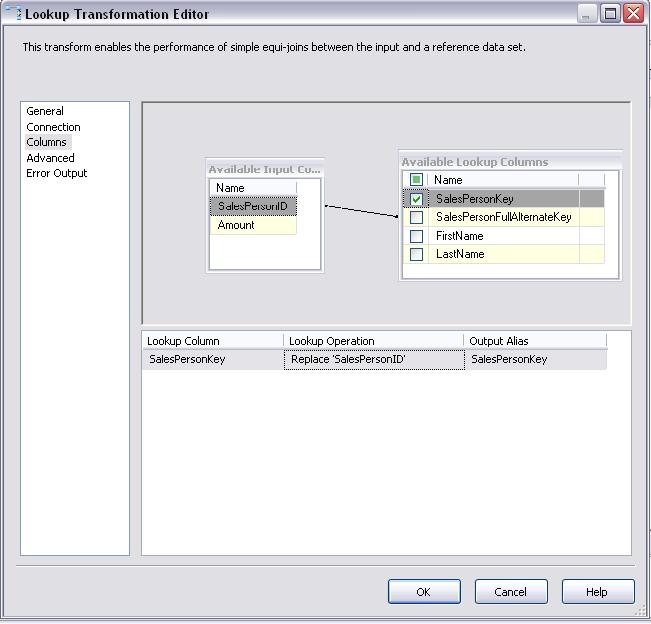Close the Lookup Transformation Editor dialog
651x624 pixels.
click(x=633, y=14)
